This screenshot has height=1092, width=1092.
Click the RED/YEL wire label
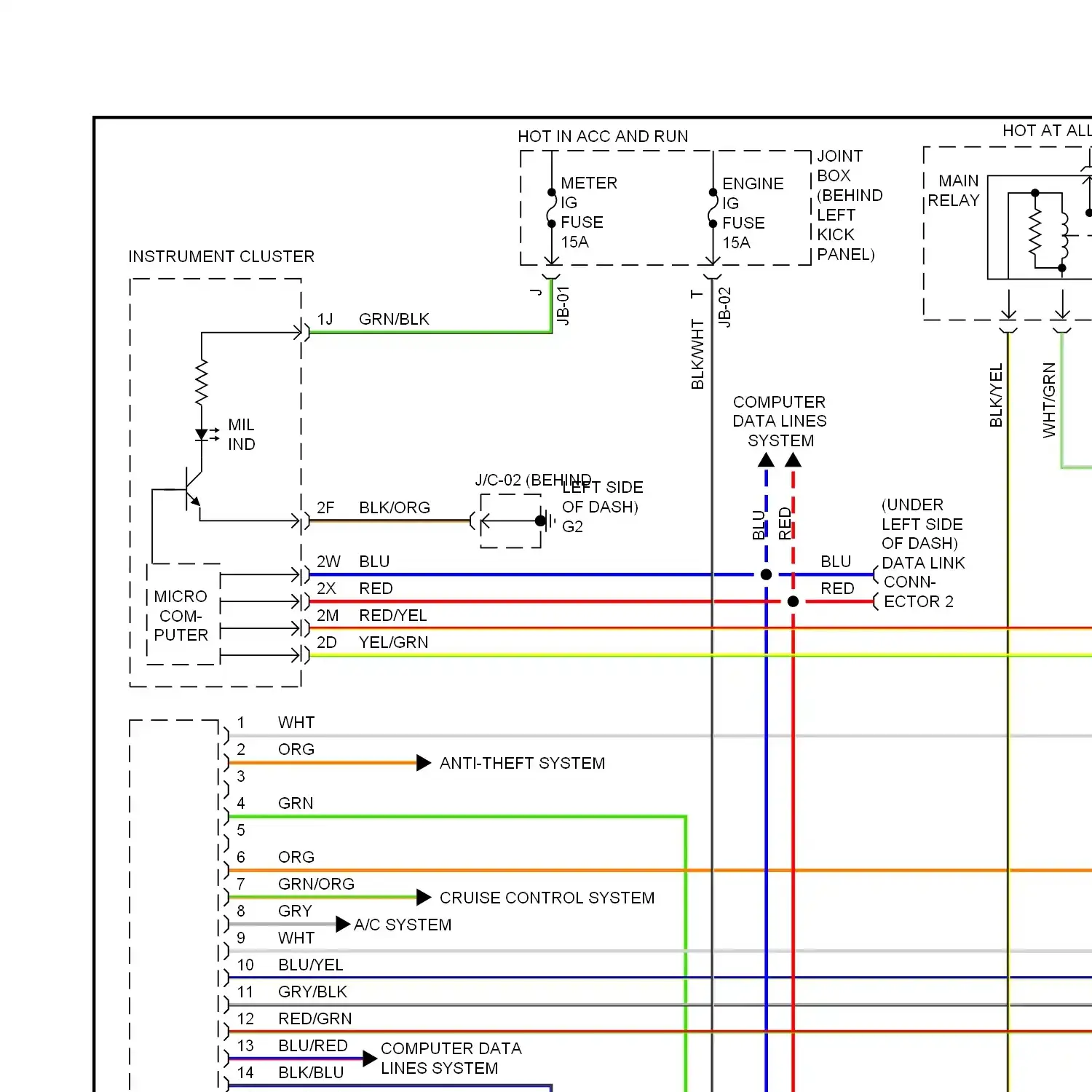393,615
